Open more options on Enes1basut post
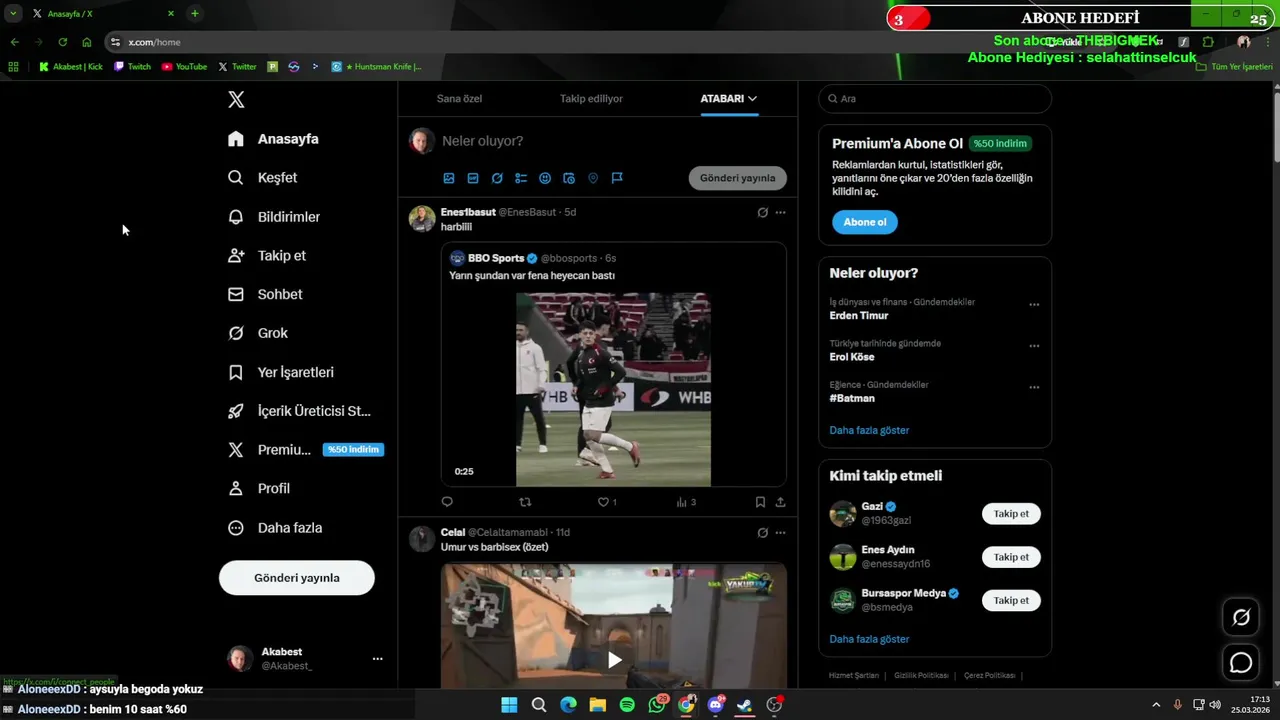The image size is (1280, 720). point(781,212)
